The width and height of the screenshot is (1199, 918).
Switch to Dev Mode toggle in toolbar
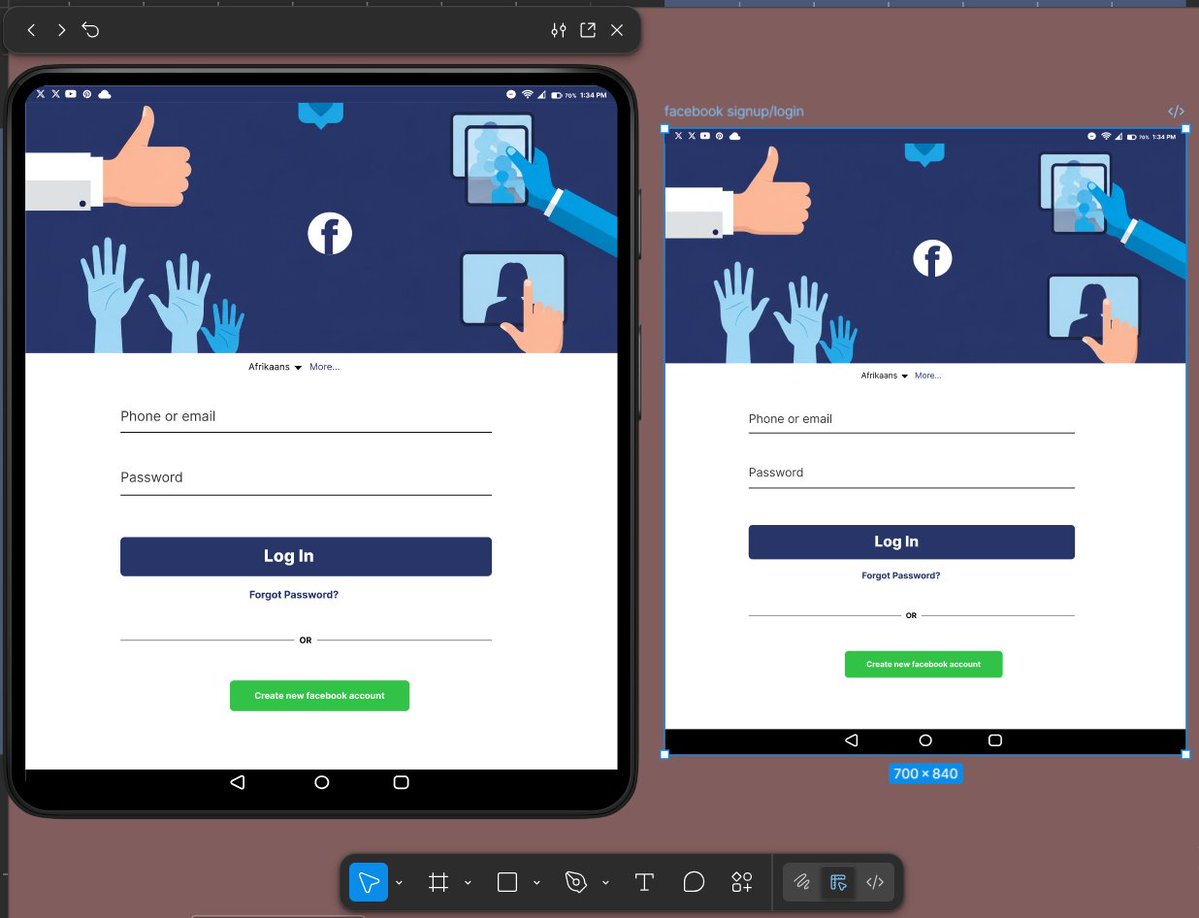click(875, 882)
